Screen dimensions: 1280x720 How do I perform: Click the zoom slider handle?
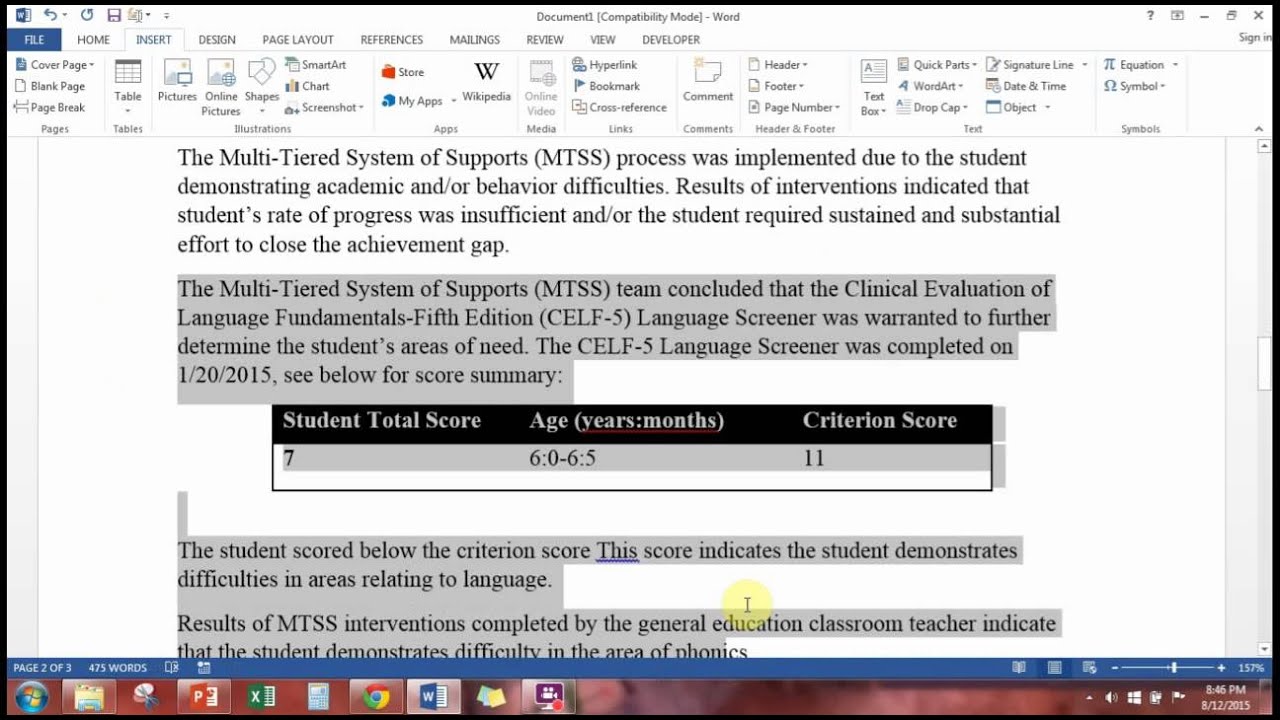click(x=1174, y=667)
